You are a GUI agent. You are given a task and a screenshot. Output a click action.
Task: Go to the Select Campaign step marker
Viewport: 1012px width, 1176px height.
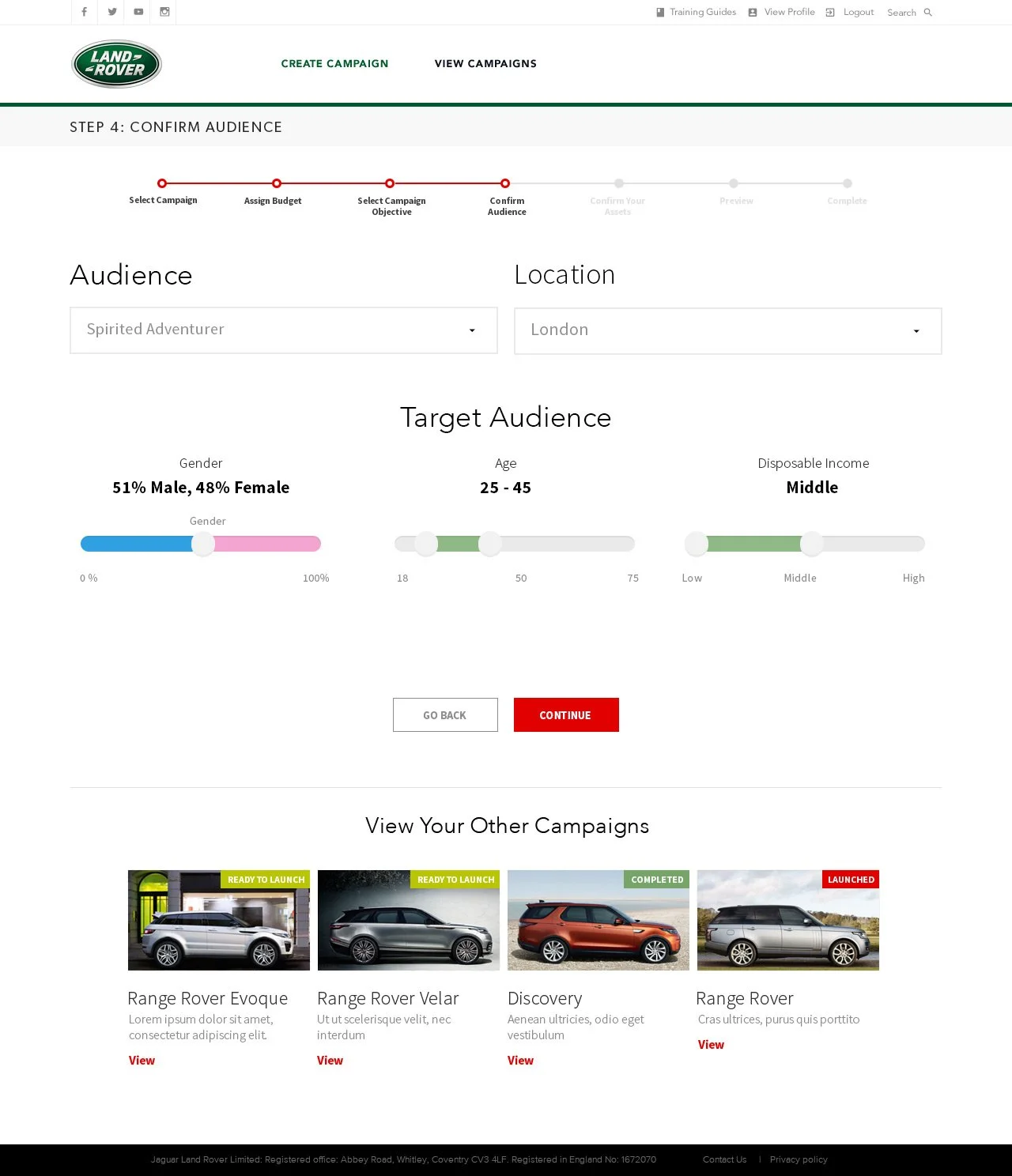point(162,183)
